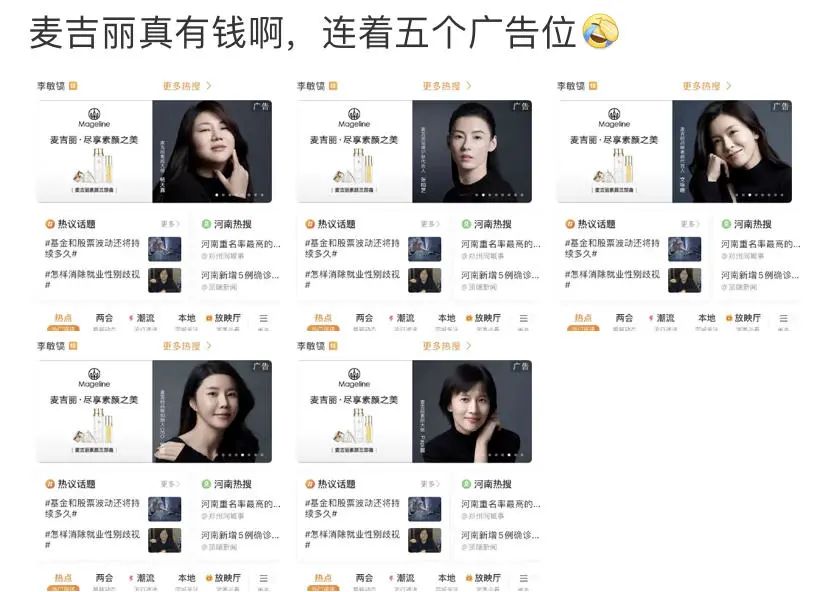Expand 更多热搜 chevron above the short-haired woman ad
This screenshot has width=828, height=592.
point(469,345)
